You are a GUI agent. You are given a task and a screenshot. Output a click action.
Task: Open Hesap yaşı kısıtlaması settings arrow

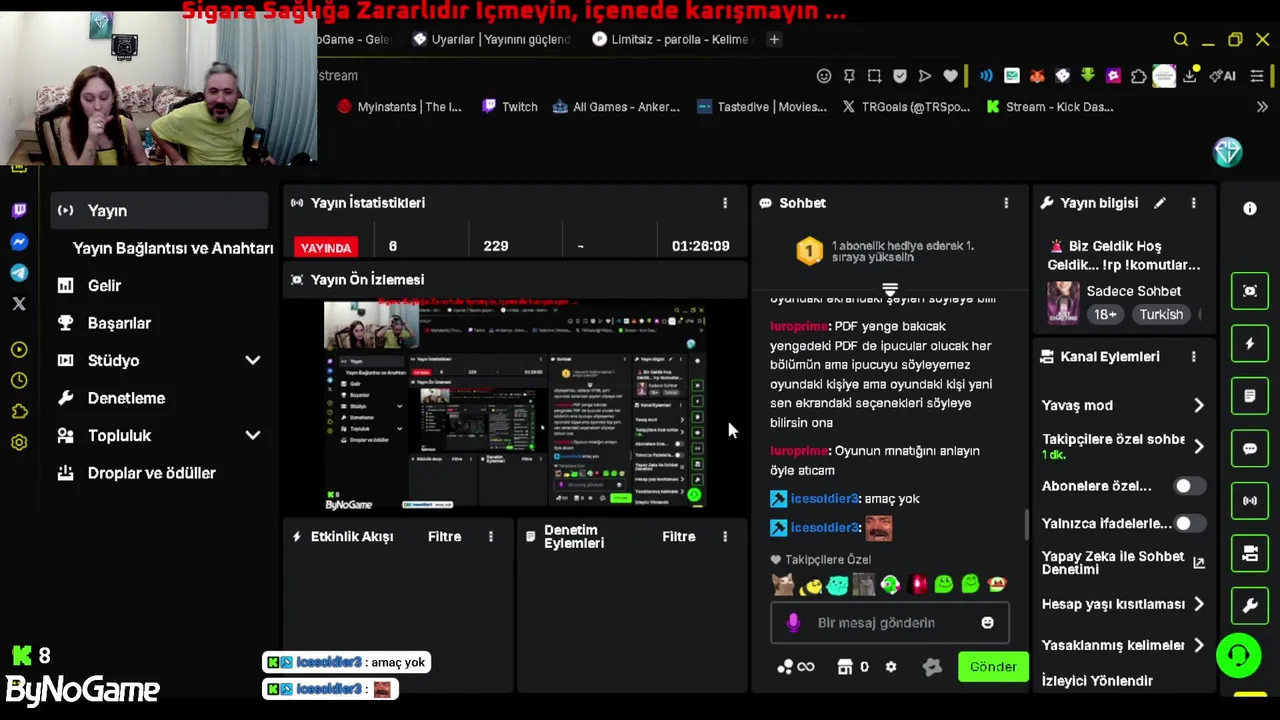tap(1199, 605)
